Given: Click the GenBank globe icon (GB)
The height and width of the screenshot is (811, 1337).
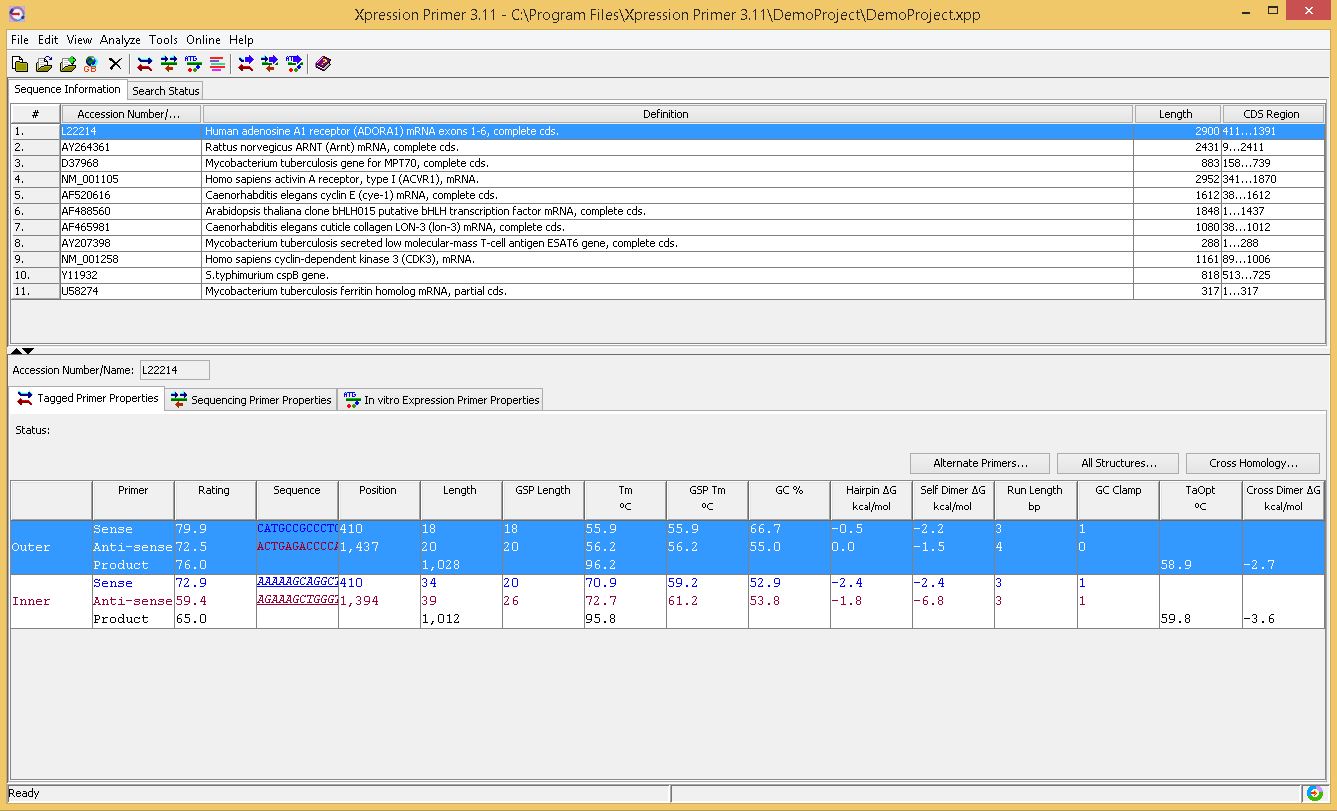Looking at the screenshot, I should [x=91, y=64].
